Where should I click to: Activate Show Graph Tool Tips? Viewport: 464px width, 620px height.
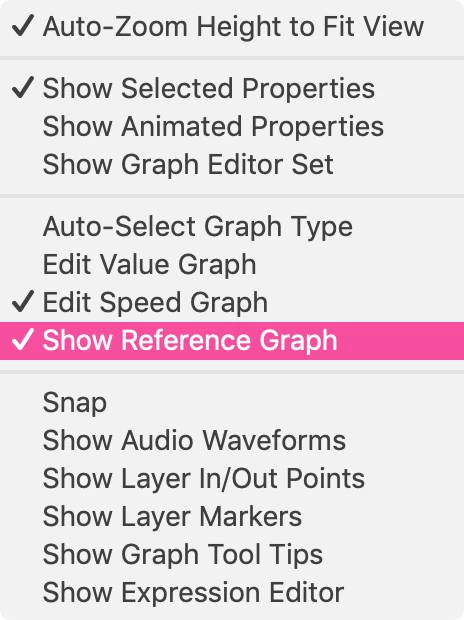[x=232, y=554]
